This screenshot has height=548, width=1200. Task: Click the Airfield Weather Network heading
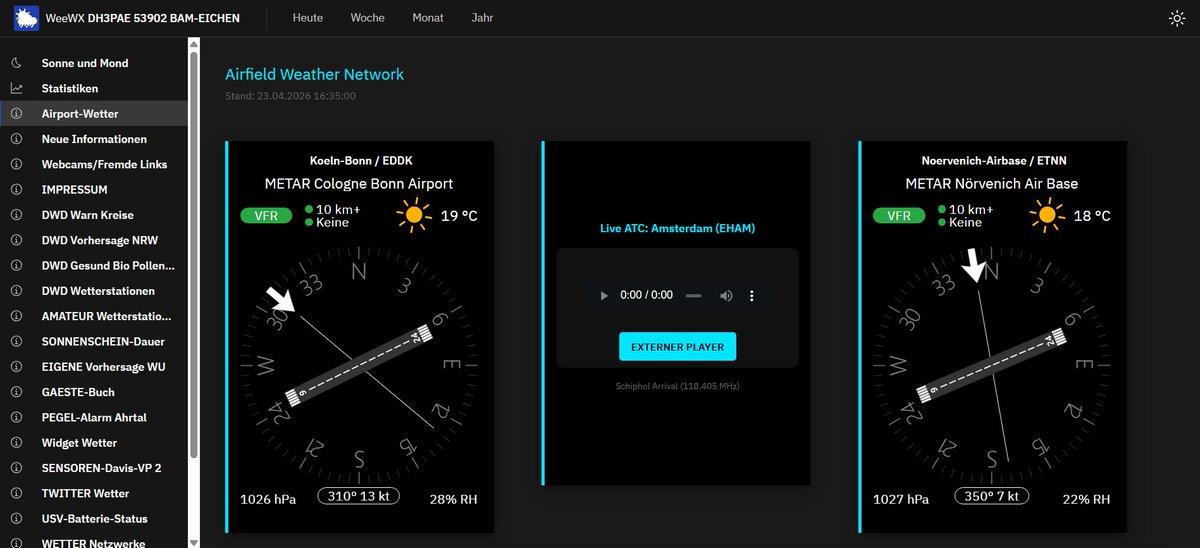[314, 74]
